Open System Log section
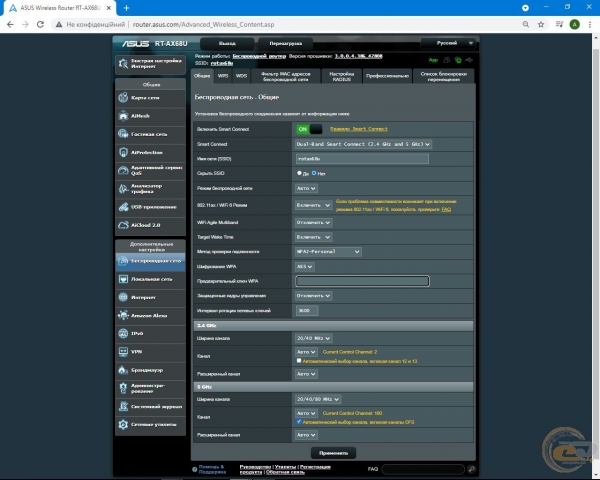Image resolution: width=600 pixels, height=480 pixels. point(150,407)
